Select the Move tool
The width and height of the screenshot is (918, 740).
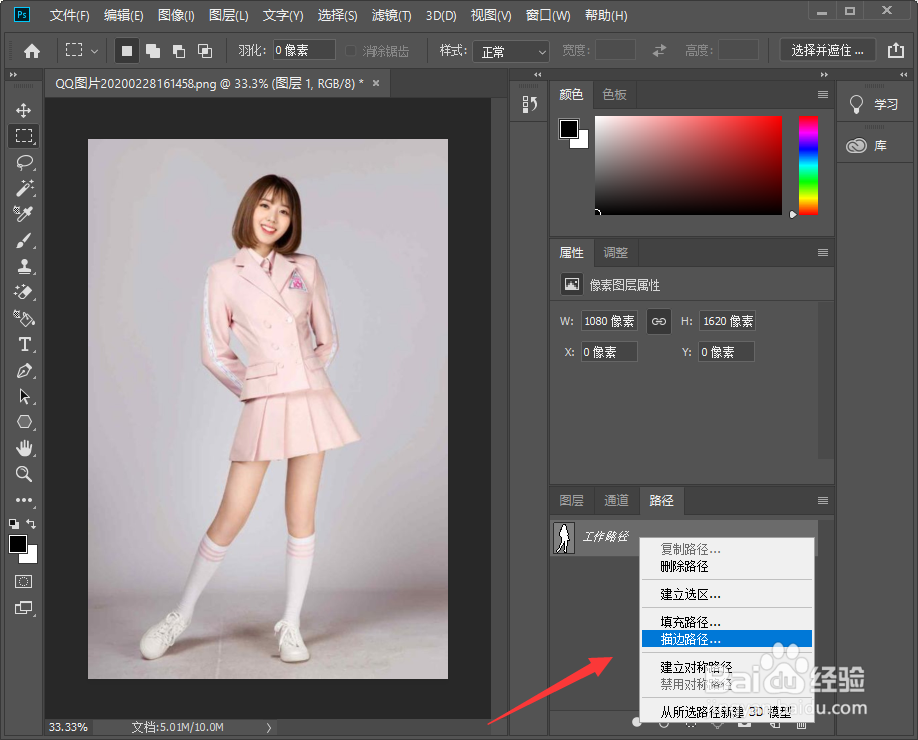24,110
